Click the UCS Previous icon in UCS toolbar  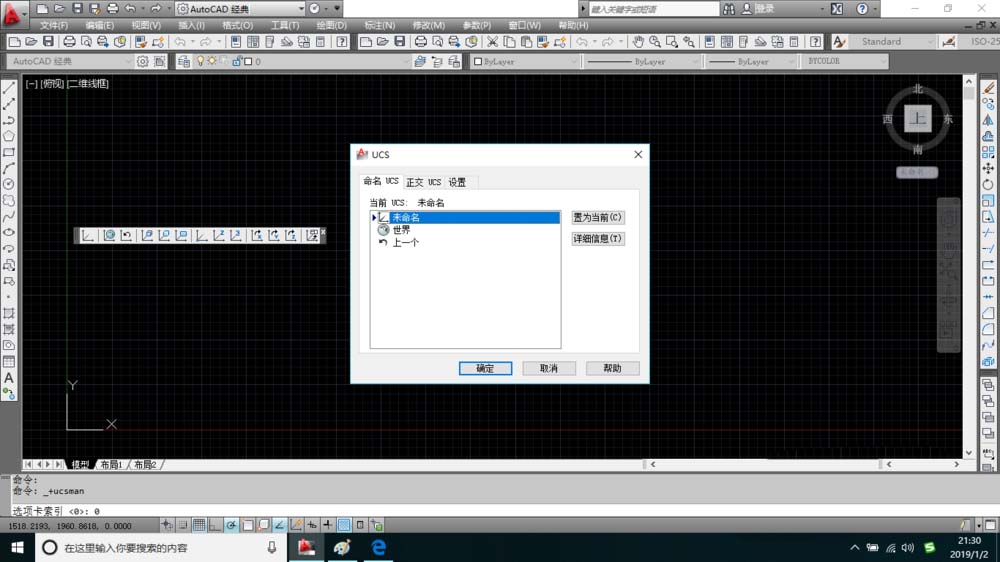coord(126,235)
